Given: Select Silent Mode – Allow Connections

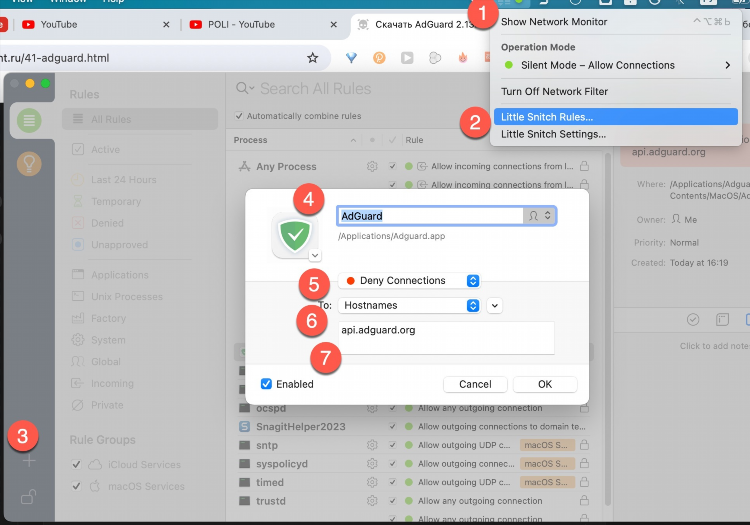Looking at the screenshot, I should (x=616, y=65).
